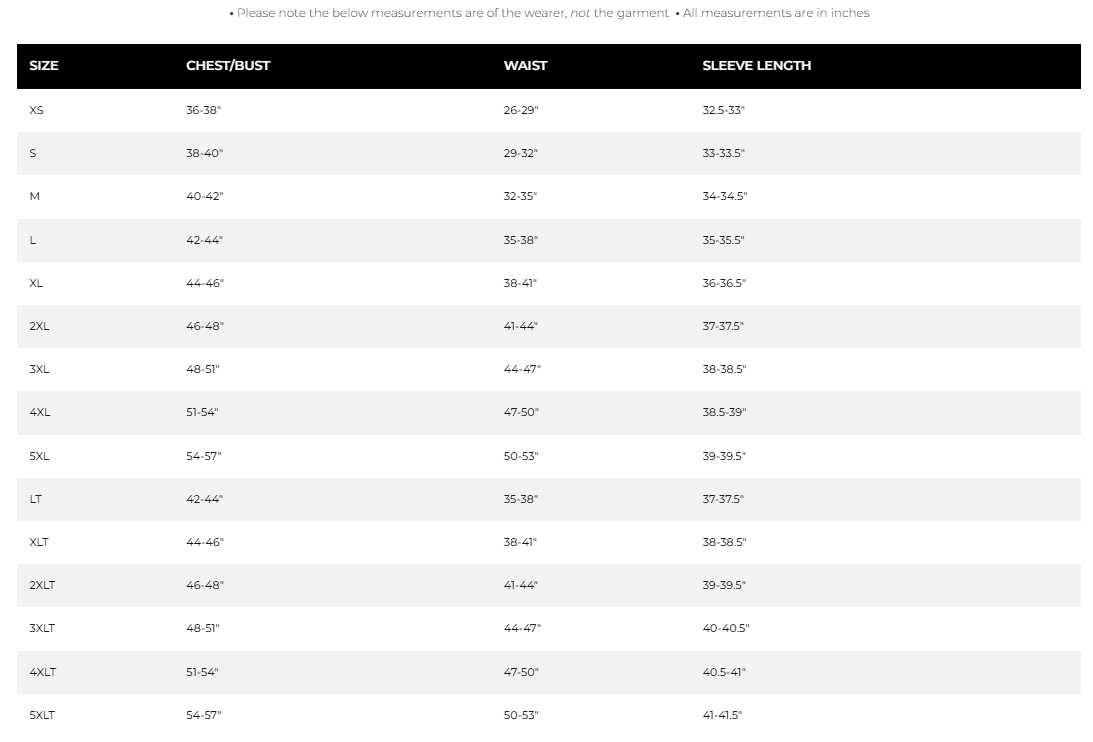The image size is (1093, 742).
Task: Select the XL size row label
Action: [37, 283]
